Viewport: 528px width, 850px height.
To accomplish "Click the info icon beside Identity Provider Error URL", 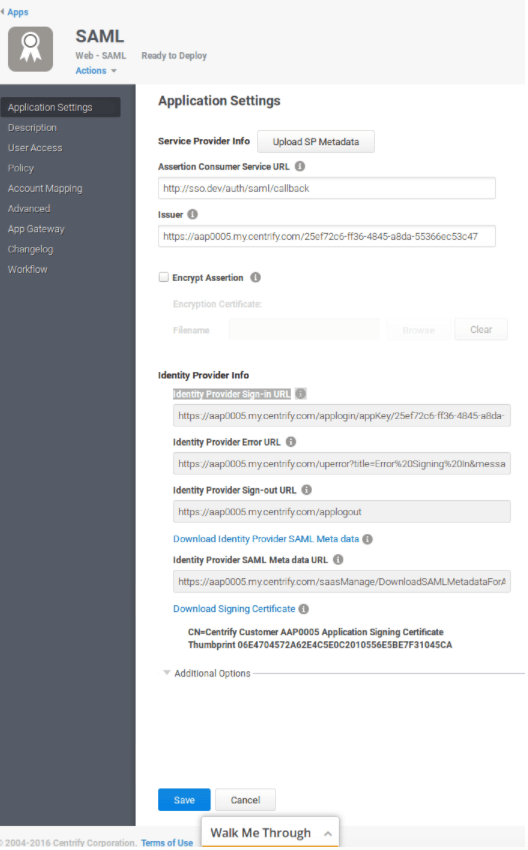I will (x=291, y=442).
